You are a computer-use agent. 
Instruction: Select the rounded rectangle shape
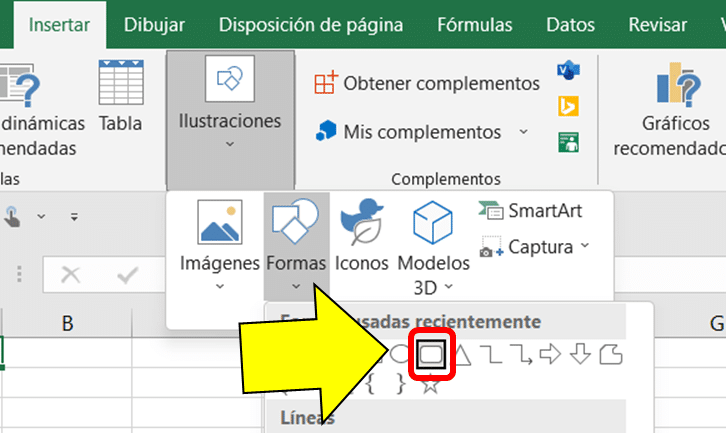432,353
